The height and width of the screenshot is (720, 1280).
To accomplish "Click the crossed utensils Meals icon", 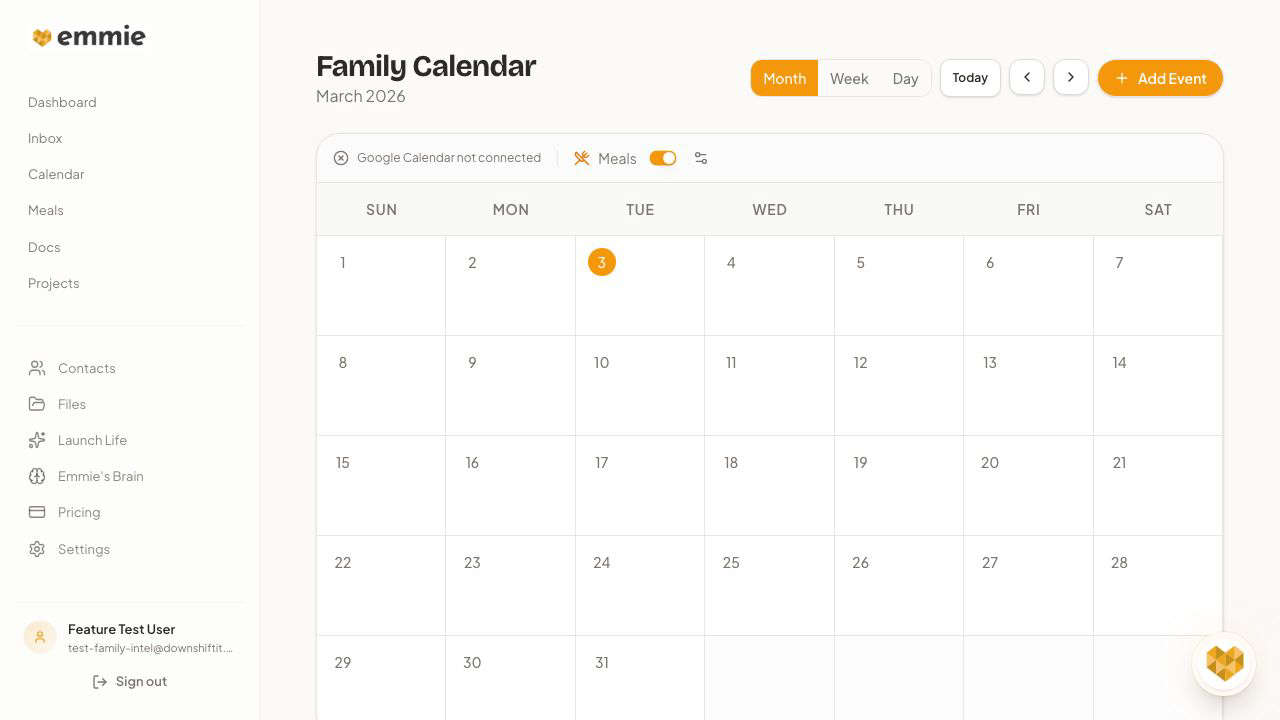I will coord(581,158).
